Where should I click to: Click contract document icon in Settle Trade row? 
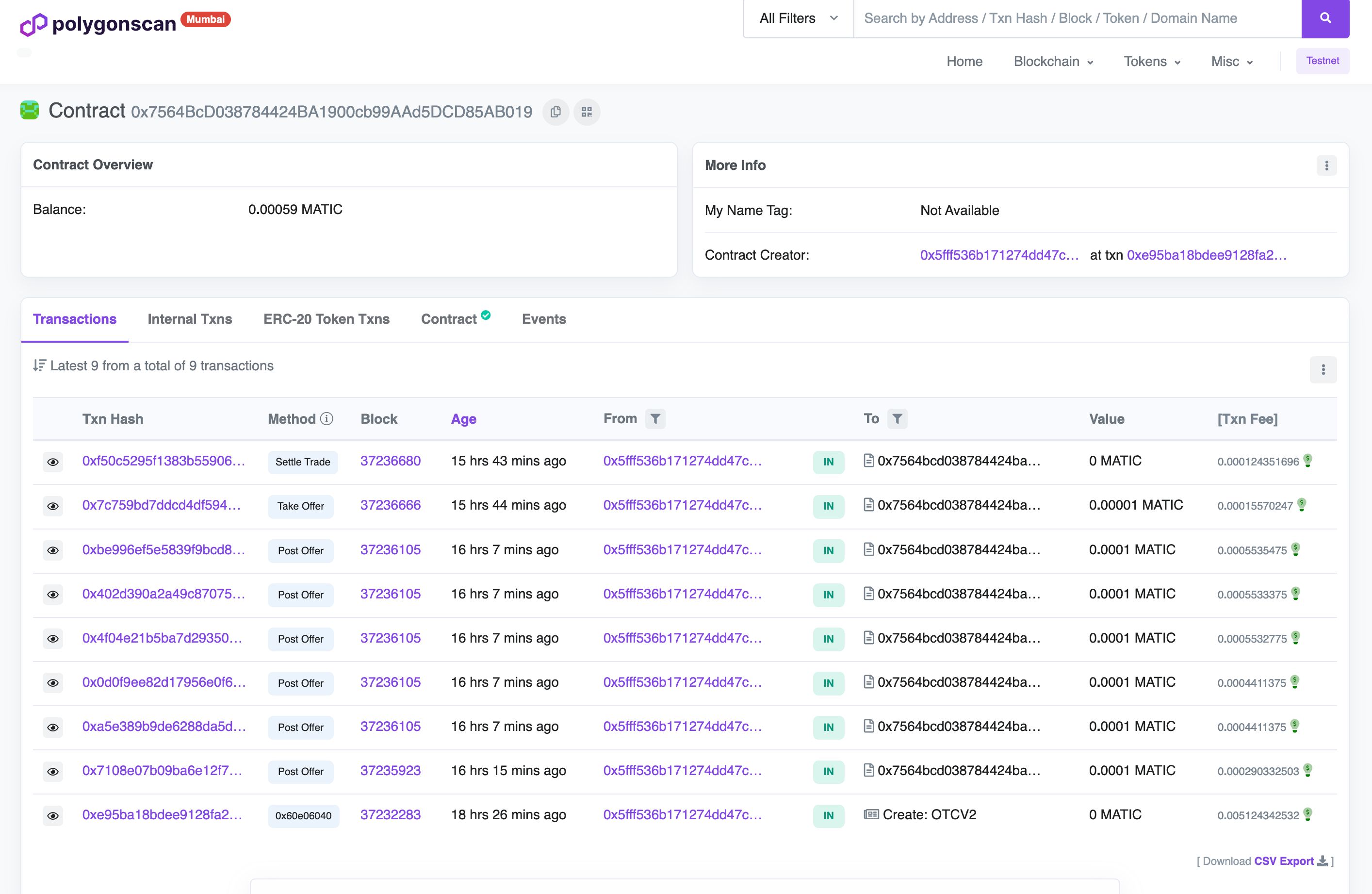click(x=869, y=460)
